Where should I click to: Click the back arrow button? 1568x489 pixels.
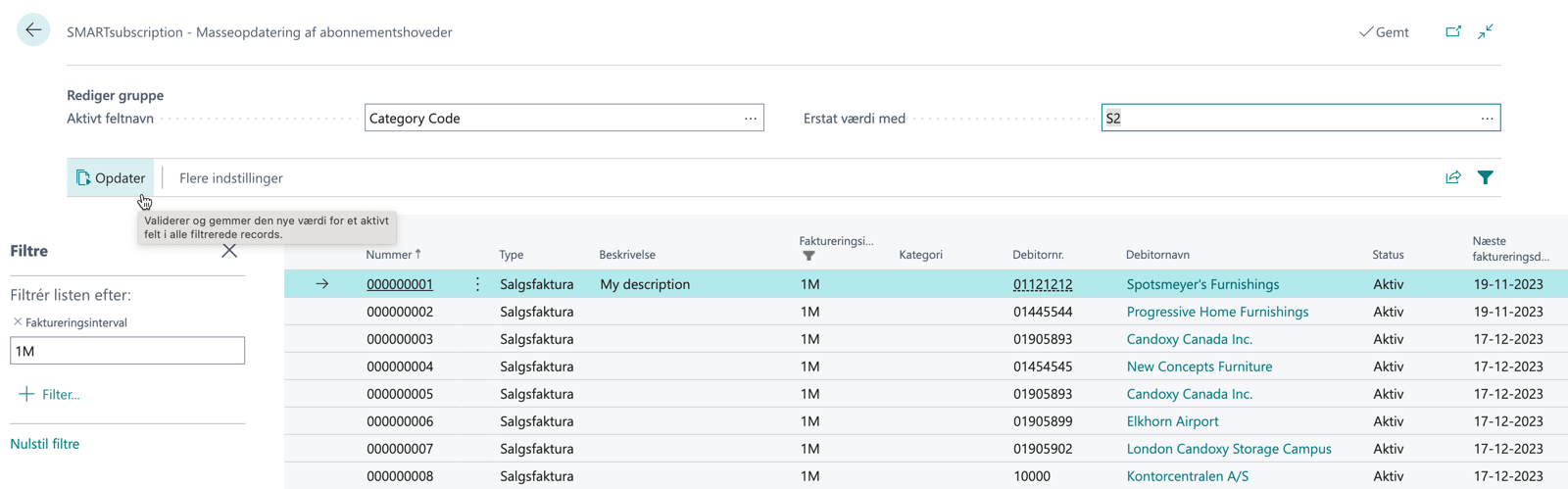33,30
